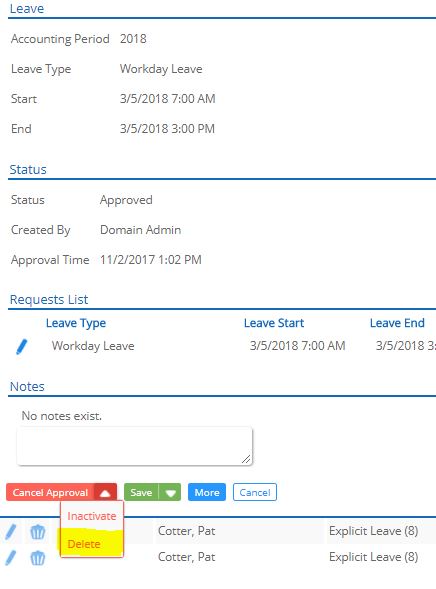Click the green Save button
The image size is (436, 589).
point(141,492)
